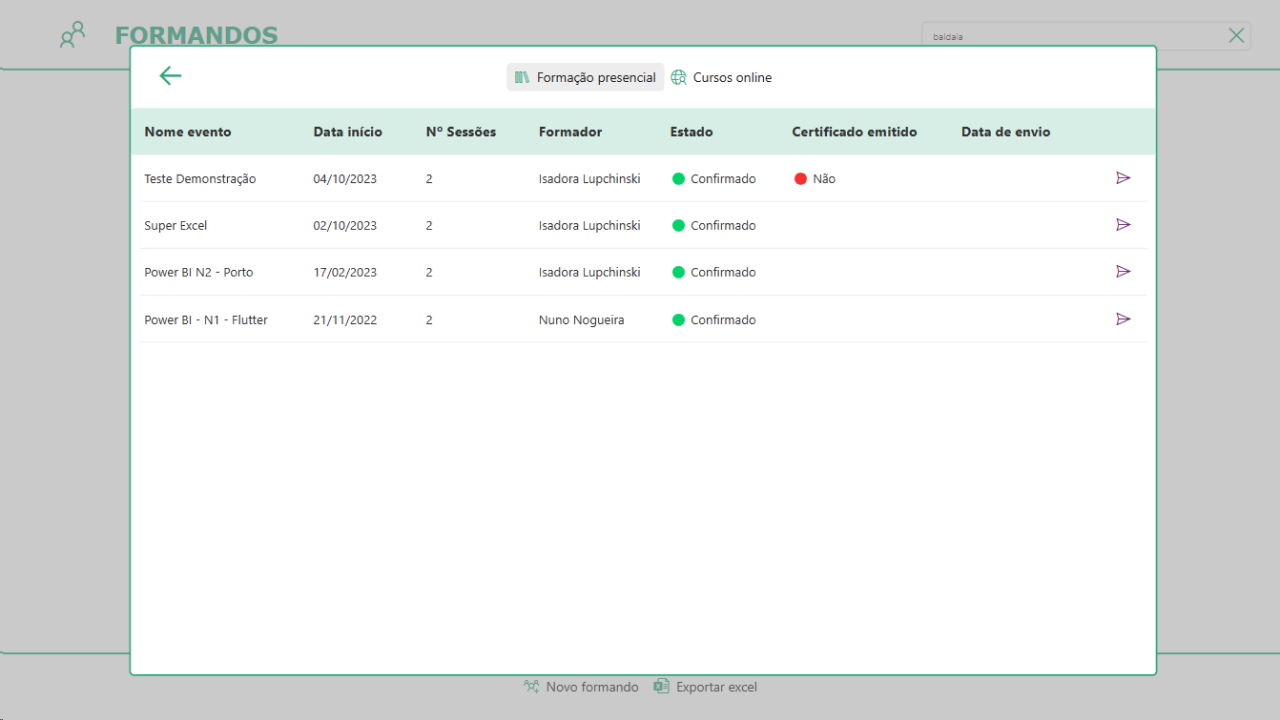Click the Estado column header
This screenshot has height=720, width=1280.
(691, 132)
